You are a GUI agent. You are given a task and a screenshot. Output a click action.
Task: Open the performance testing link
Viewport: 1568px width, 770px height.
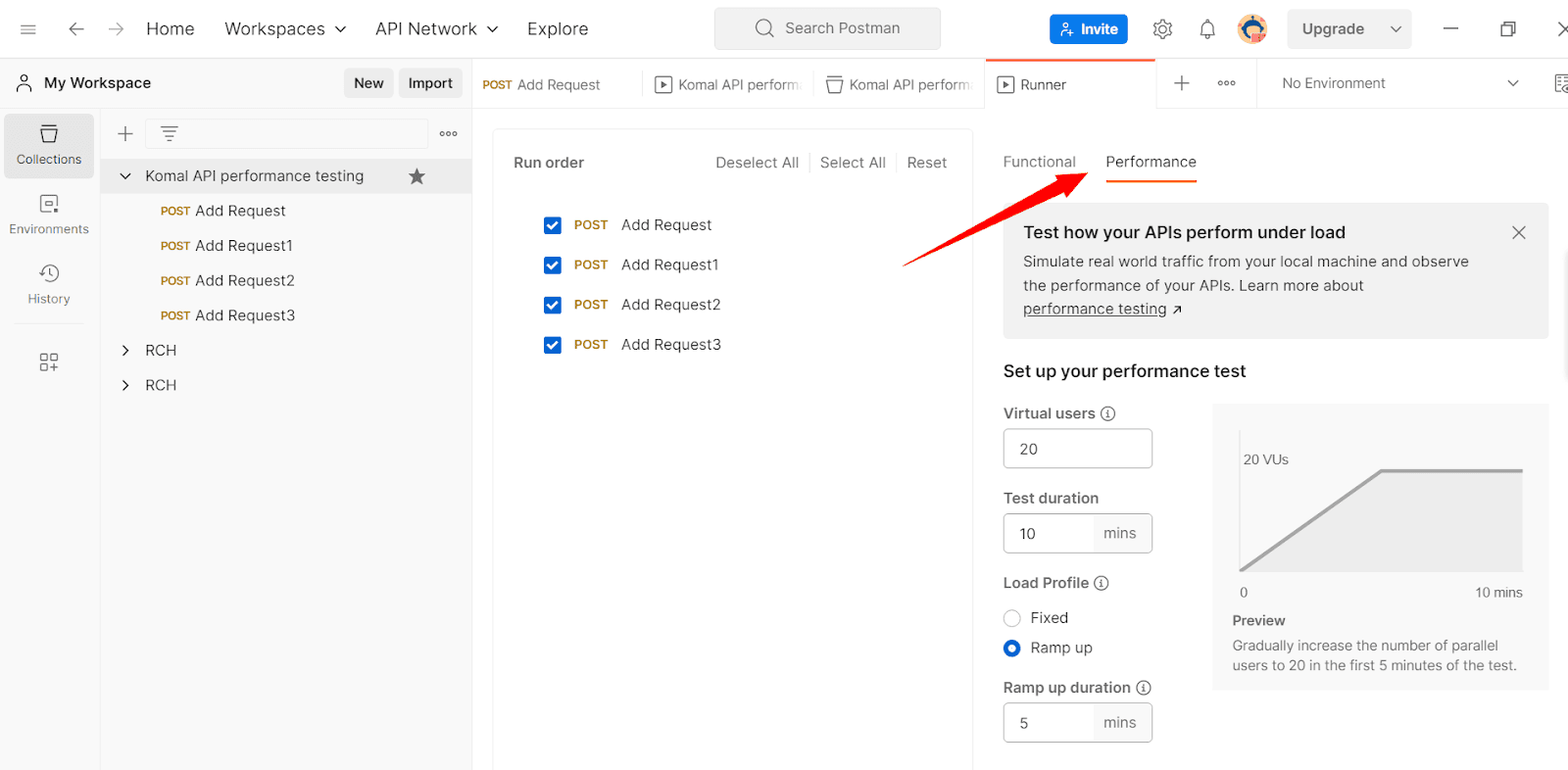pyautogui.click(x=1095, y=310)
